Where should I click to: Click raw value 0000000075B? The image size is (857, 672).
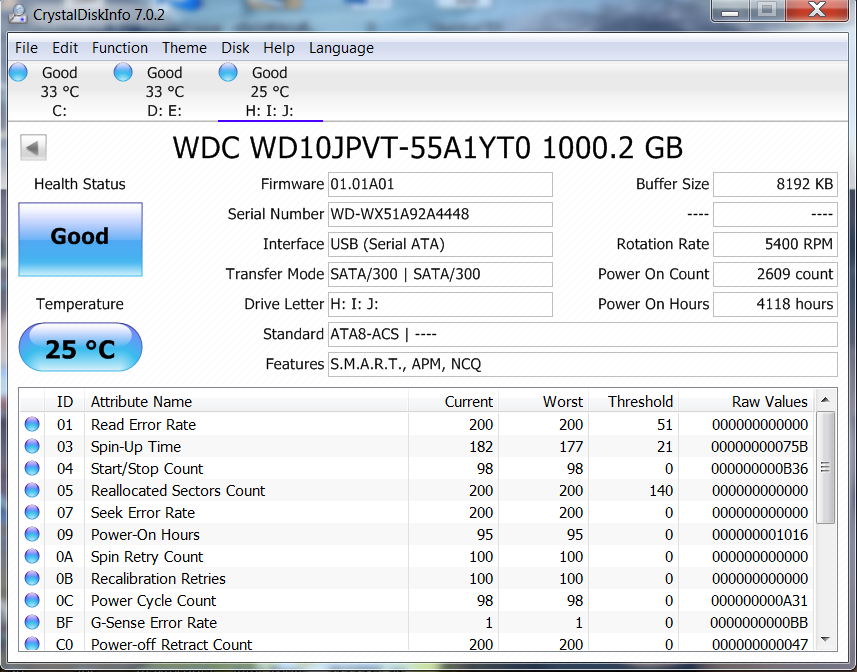(759, 447)
